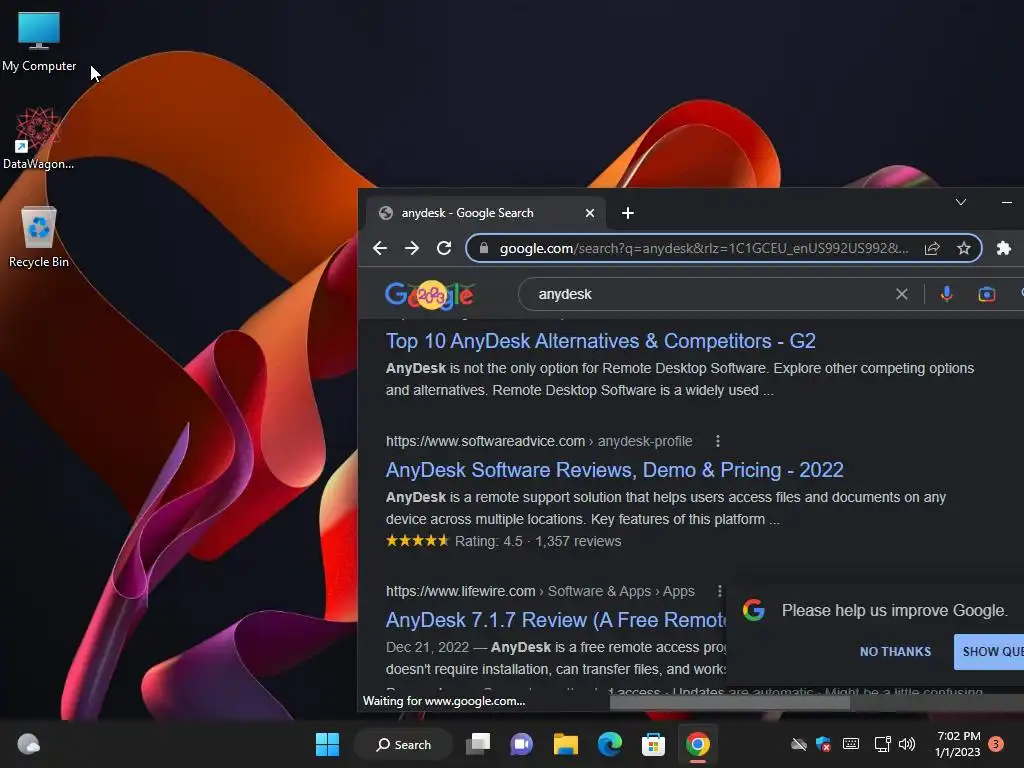
Task: Share this page icon in address bar
Action: click(932, 248)
